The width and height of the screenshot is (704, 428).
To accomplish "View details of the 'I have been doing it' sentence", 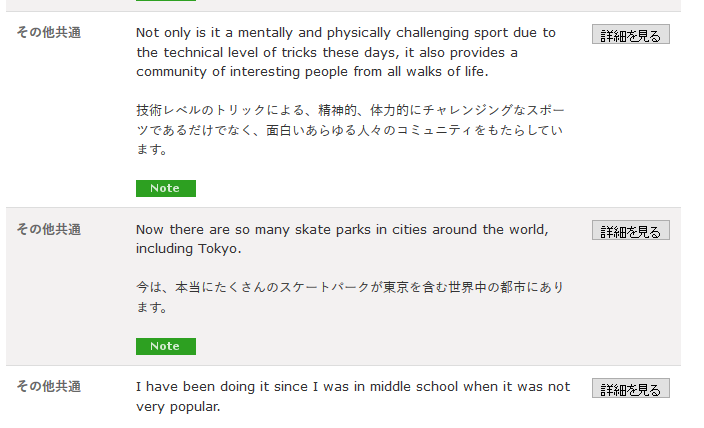I will 630,388.
